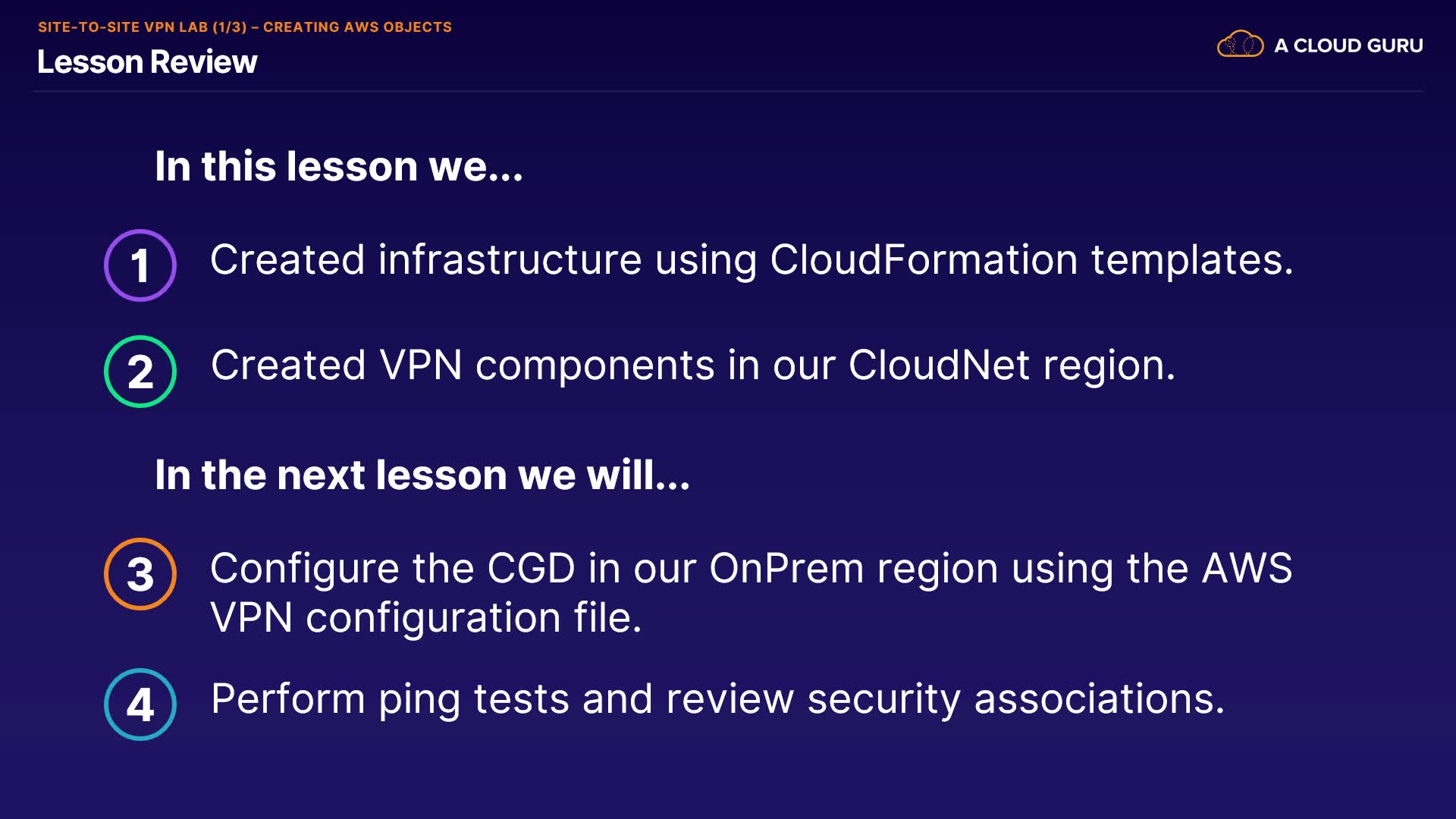Select the purple number 1 circle

click(140, 265)
